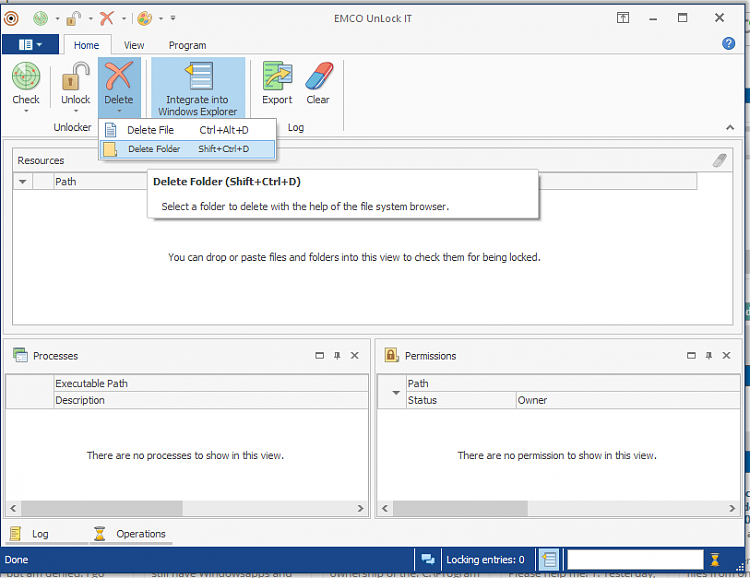The height and width of the screenshot is (578, 750).
Task: Click the ribbon display options icon in title bar
Action: click(622, 18)
